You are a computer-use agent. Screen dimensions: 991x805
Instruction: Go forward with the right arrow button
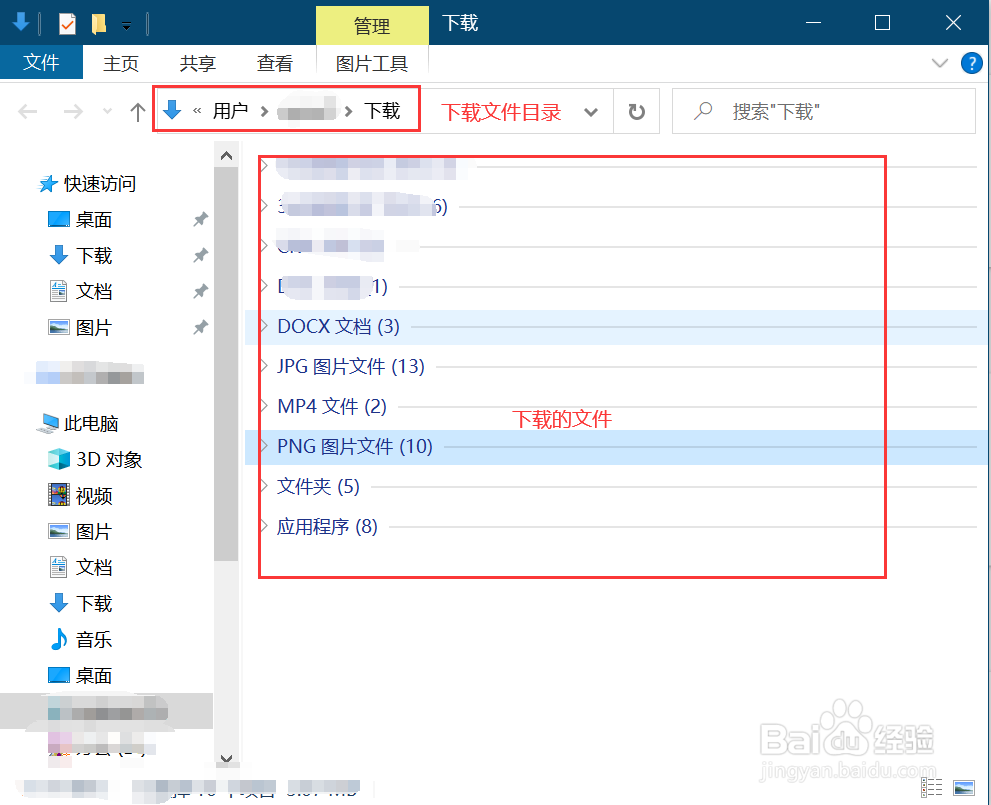click(x=73, y=112)
